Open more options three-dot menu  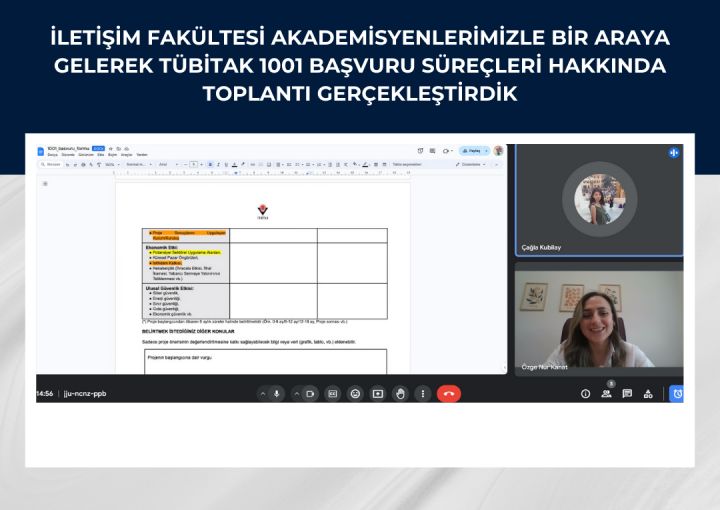[x=422, y=394]
